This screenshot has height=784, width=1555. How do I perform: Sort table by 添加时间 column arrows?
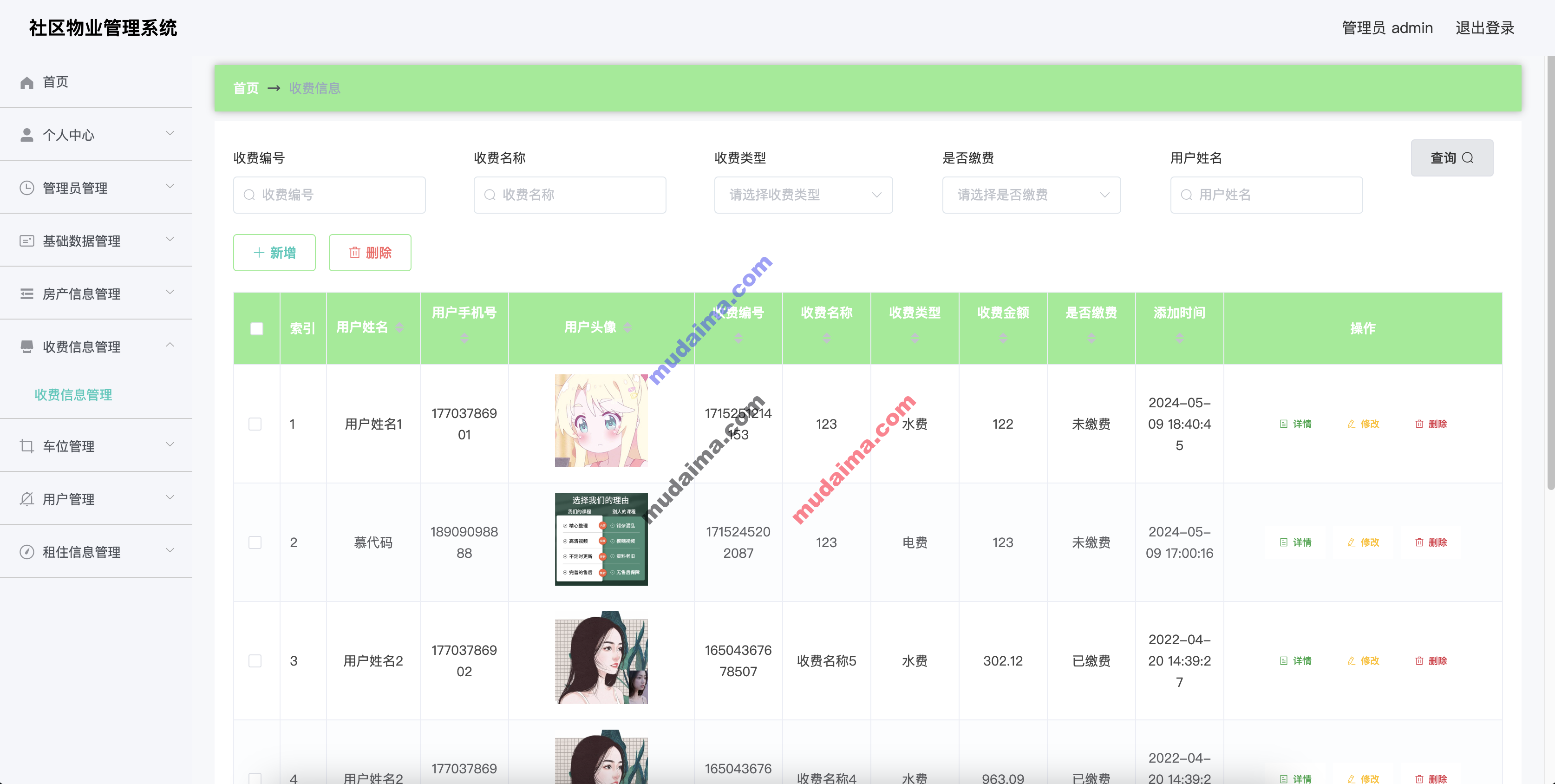pos(1179,338)
